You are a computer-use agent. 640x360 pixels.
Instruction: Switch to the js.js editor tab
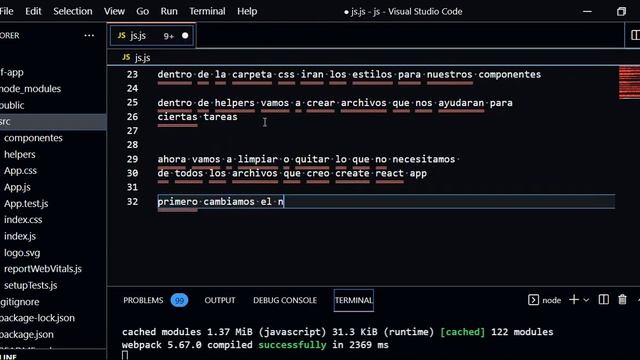(x=152, y=36)
